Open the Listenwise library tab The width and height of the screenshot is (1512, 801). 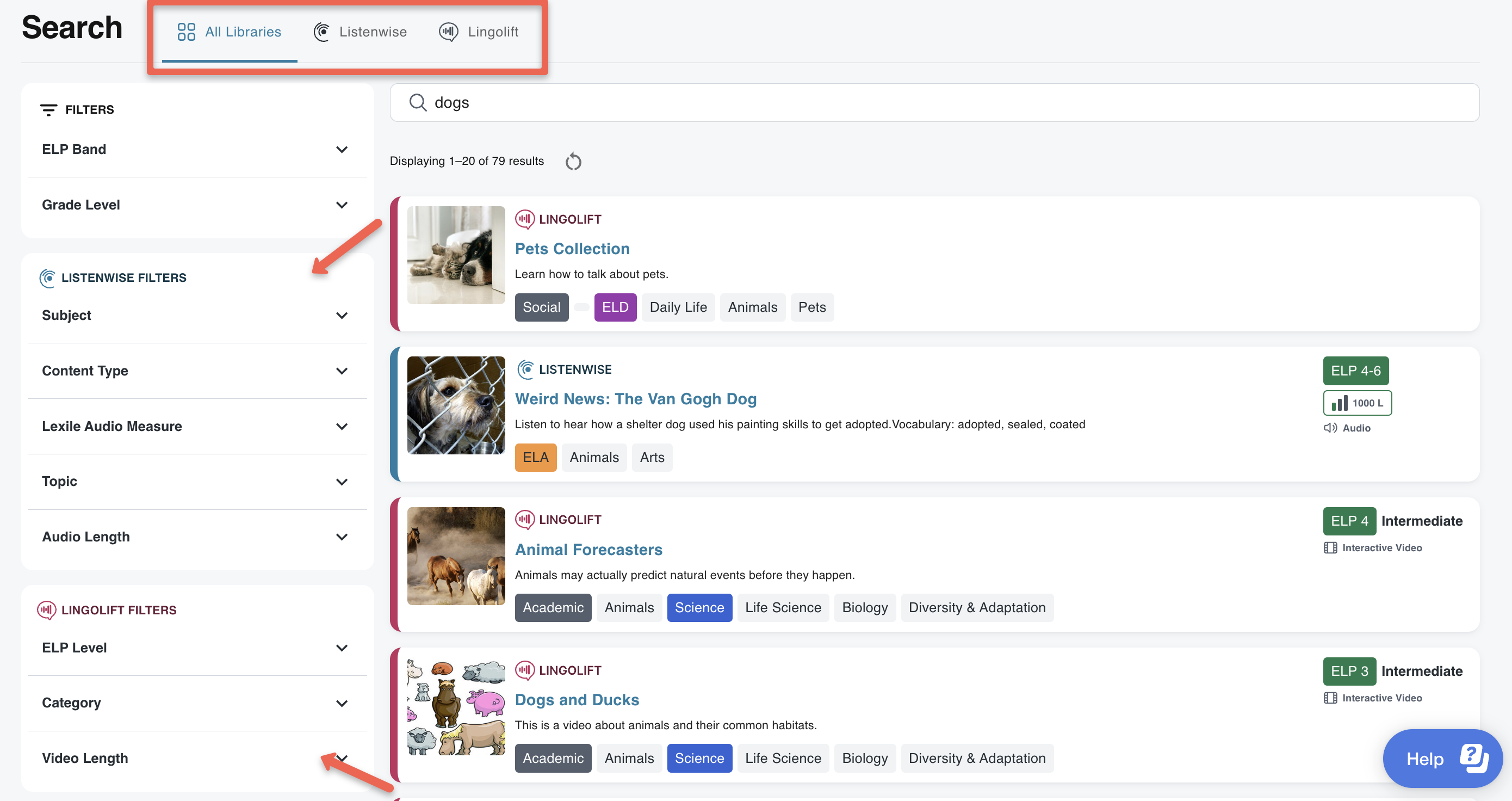(x=360, y=32)
